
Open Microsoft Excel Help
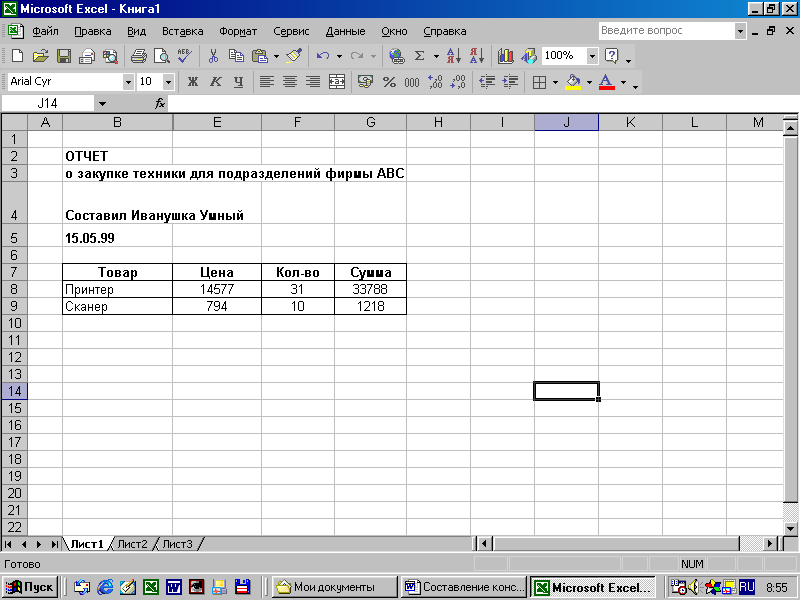[x=611, y=56]
